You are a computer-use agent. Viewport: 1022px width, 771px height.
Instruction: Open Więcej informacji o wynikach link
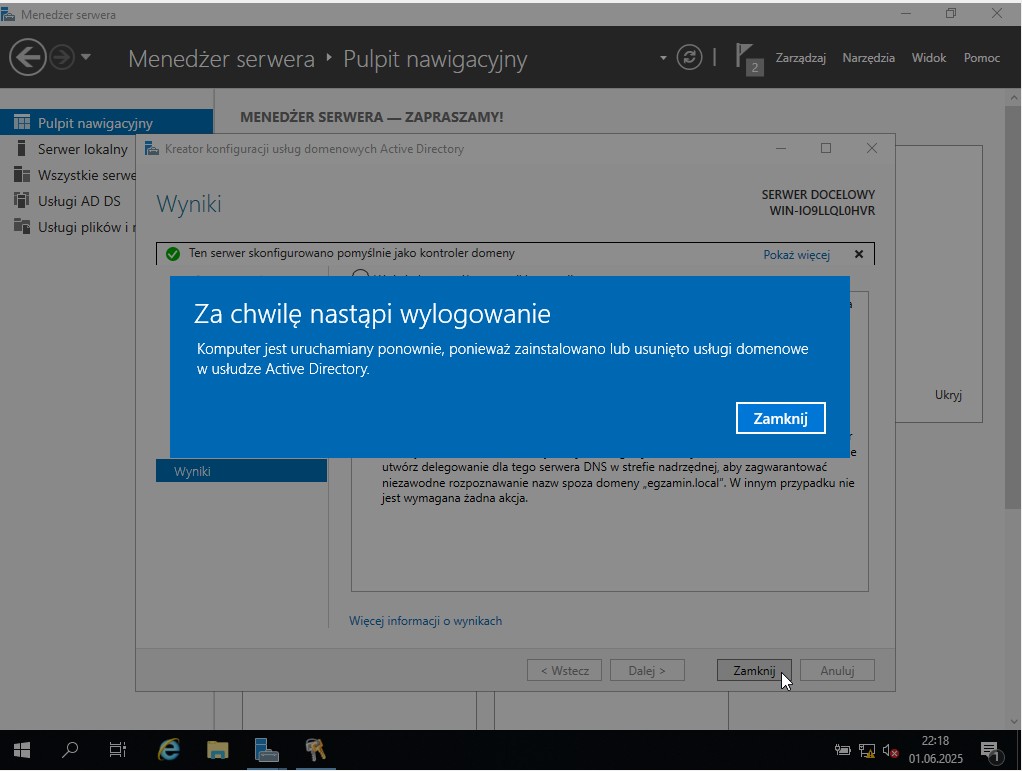425,621
